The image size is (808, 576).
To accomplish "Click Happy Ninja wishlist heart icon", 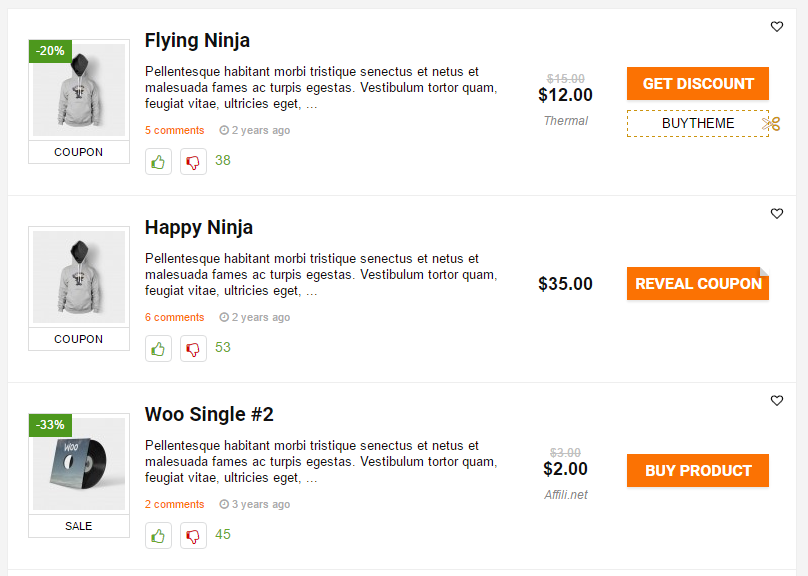I will point(777,214).
